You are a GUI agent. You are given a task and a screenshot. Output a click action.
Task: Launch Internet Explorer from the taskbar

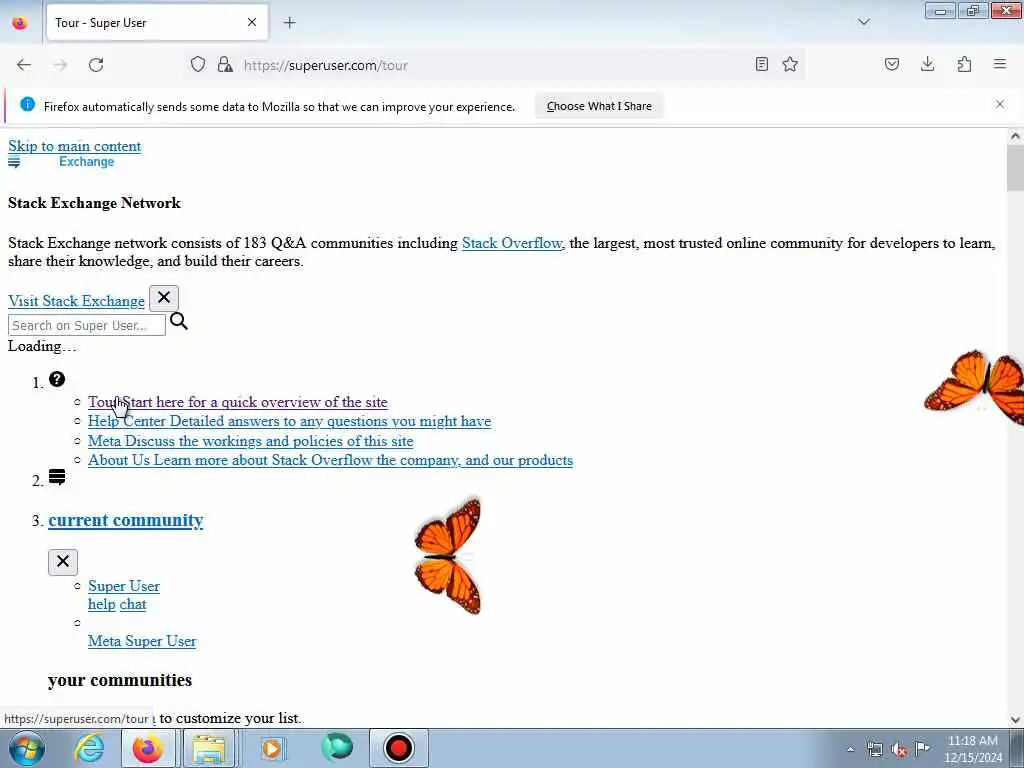click(x=89, y=748)
